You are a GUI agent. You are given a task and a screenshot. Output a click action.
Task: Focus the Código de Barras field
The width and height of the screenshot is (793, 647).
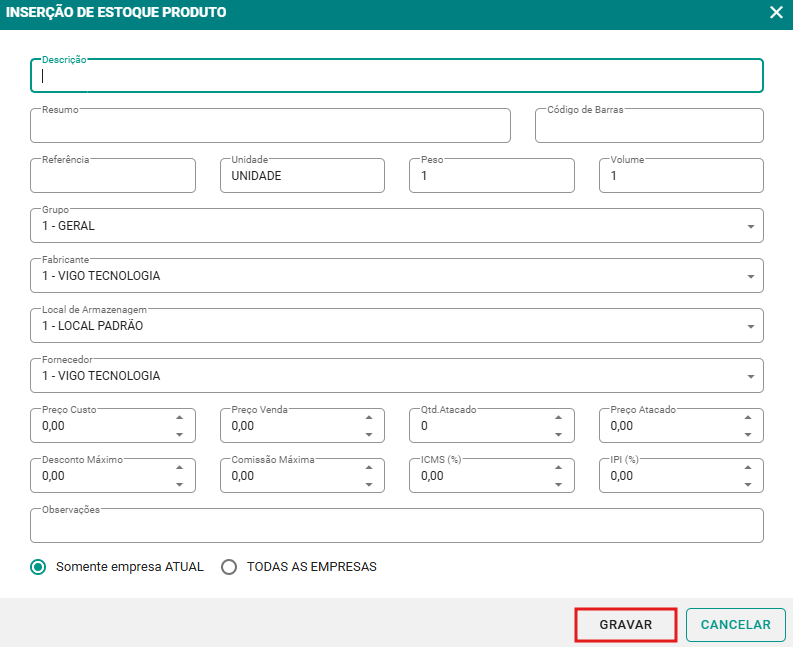(x=649, y=127)
